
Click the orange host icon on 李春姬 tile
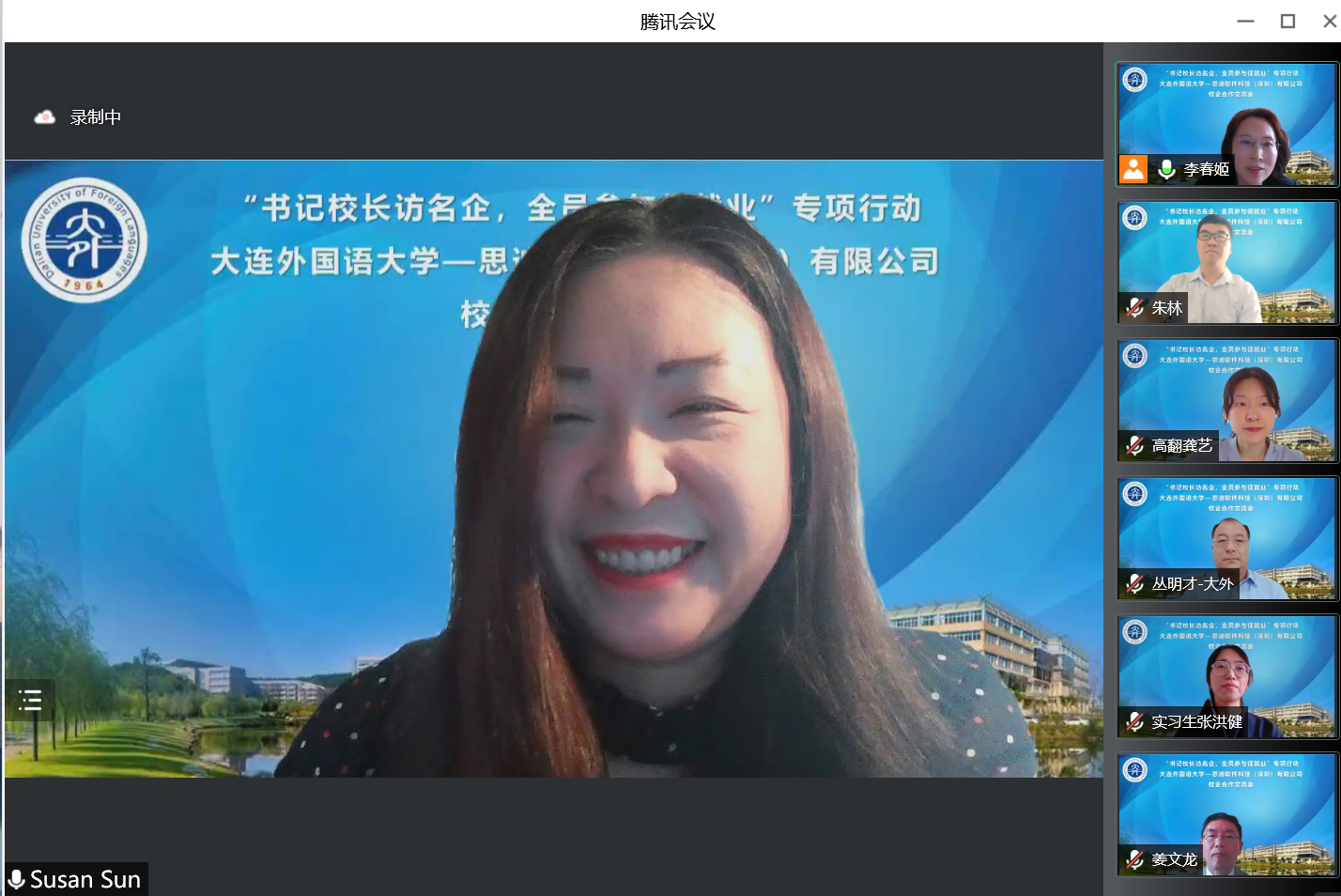[1133, 169]
